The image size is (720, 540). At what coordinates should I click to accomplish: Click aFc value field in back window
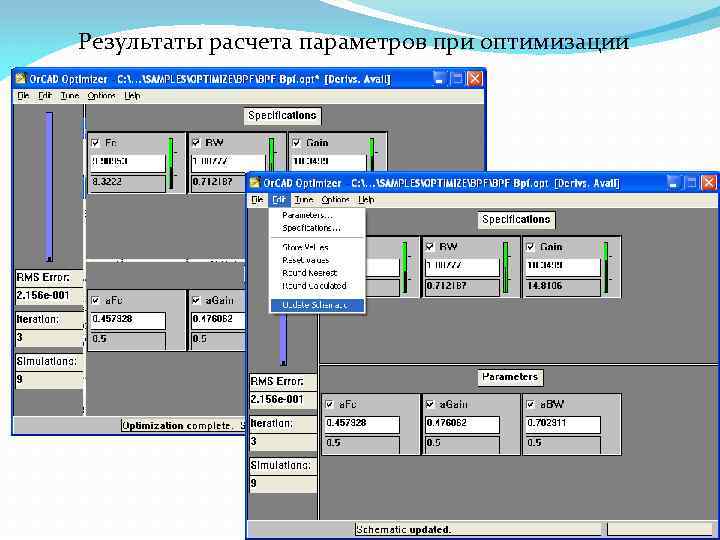[x=128, y=321]
